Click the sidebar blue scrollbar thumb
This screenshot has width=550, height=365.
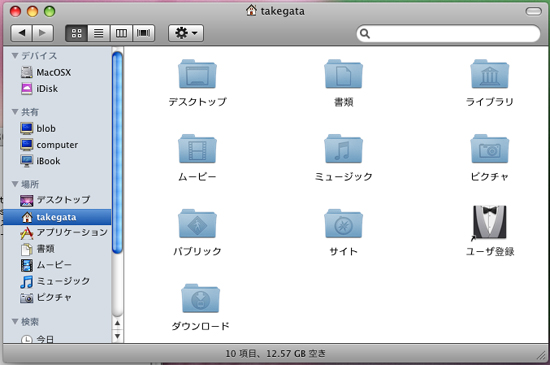pos(117,152)
